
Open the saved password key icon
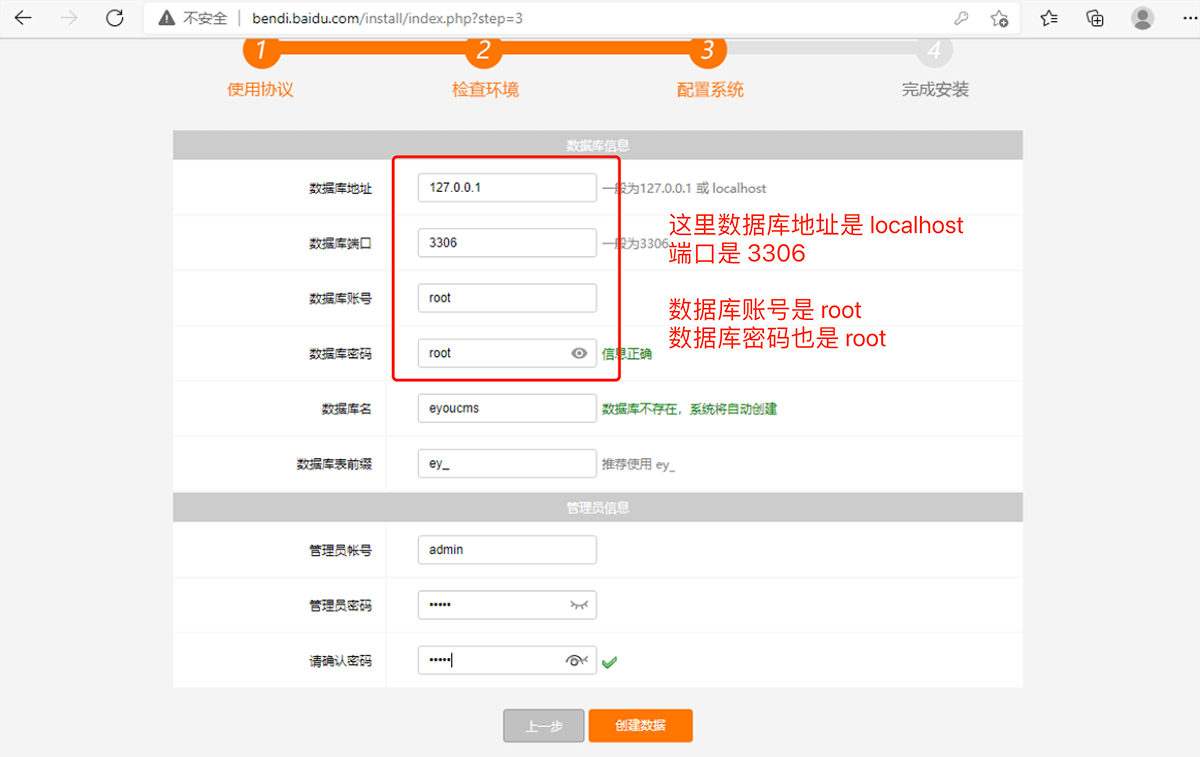(962, 18)
